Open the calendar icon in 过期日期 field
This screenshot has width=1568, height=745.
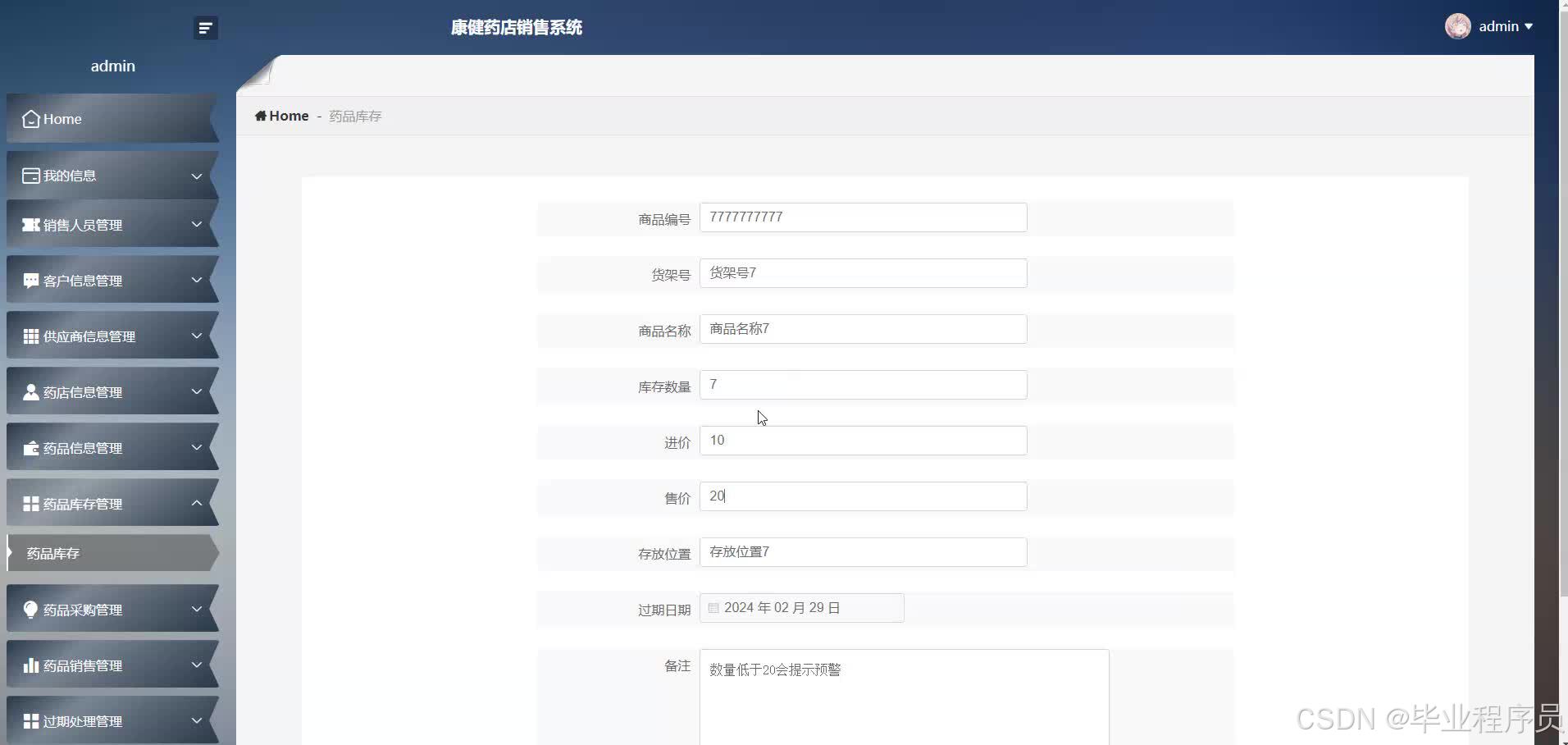713,608
